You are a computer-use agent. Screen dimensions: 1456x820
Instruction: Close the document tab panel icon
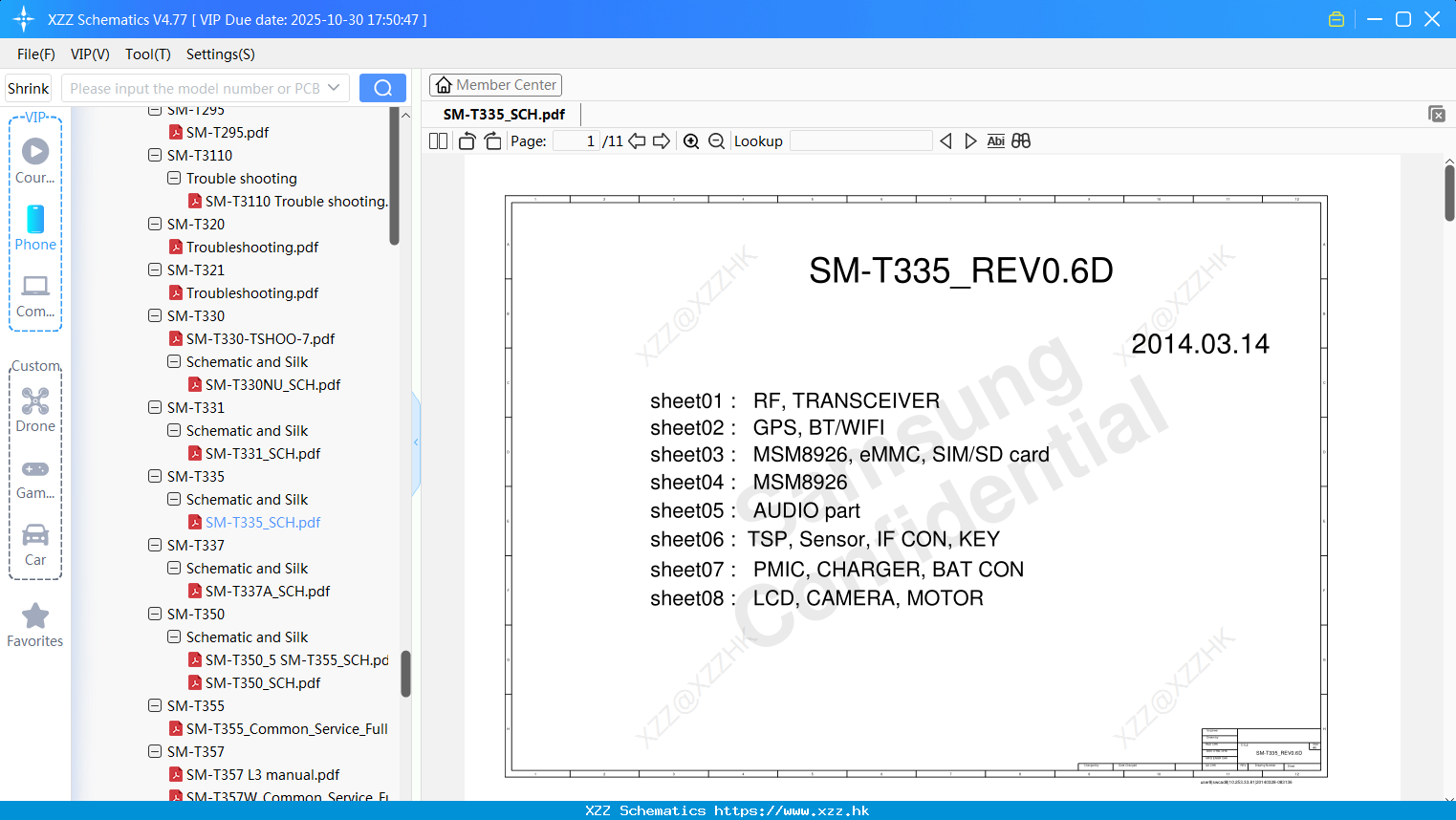click(x=1436, y=114)
